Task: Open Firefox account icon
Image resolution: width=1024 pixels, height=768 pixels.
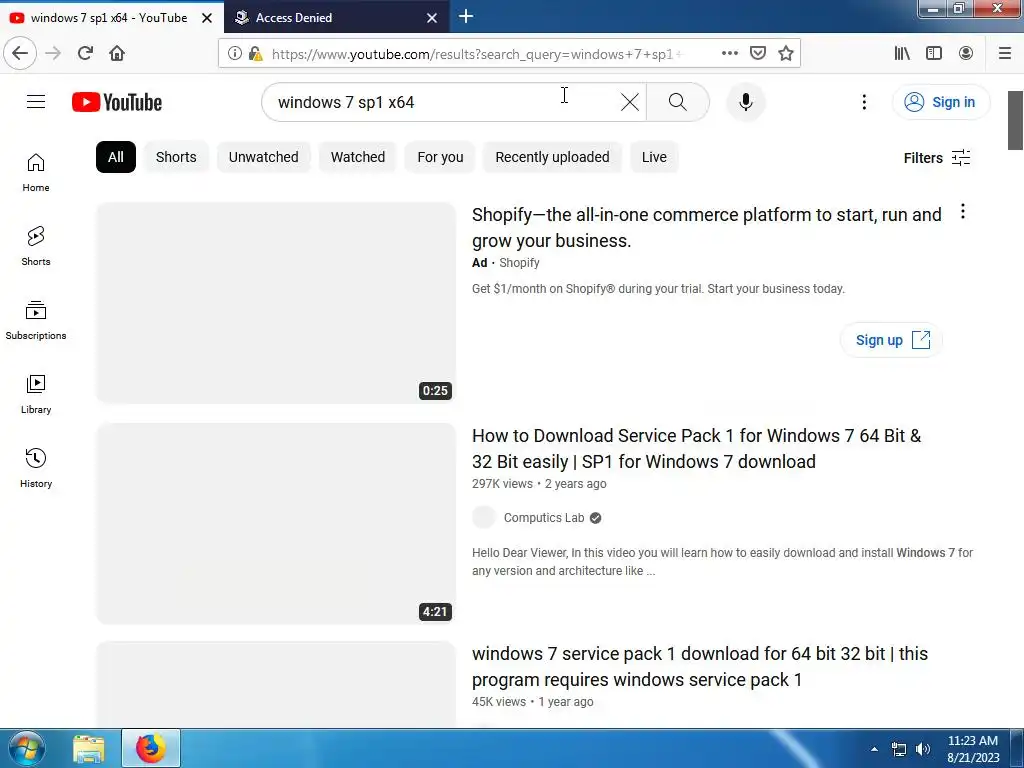Action: 966,53
